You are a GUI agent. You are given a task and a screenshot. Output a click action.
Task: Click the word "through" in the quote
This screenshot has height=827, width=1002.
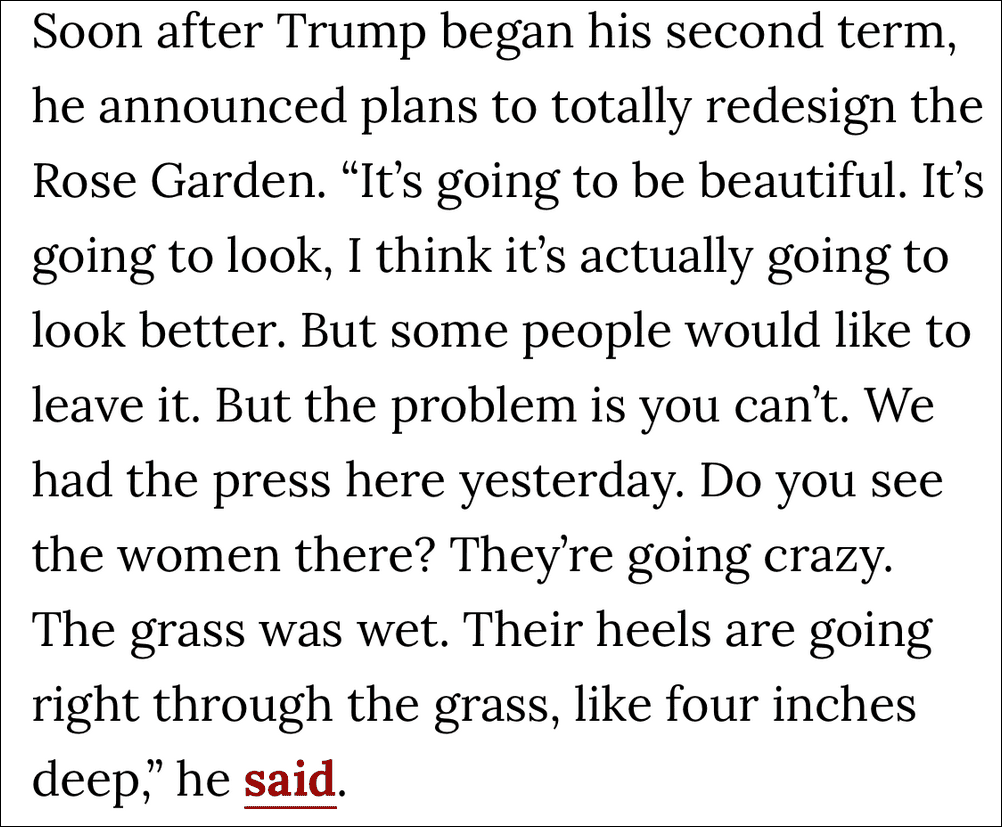(x=243, y=707)
